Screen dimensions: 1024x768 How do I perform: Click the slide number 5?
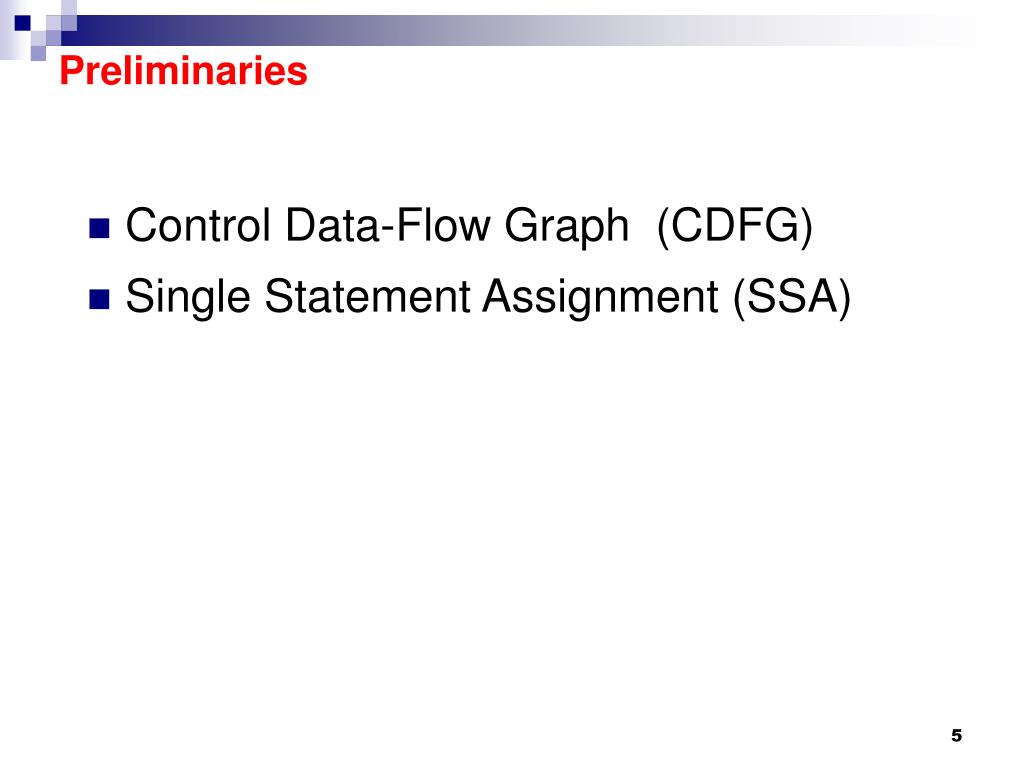pyautogui.click(x=957, y=735)
